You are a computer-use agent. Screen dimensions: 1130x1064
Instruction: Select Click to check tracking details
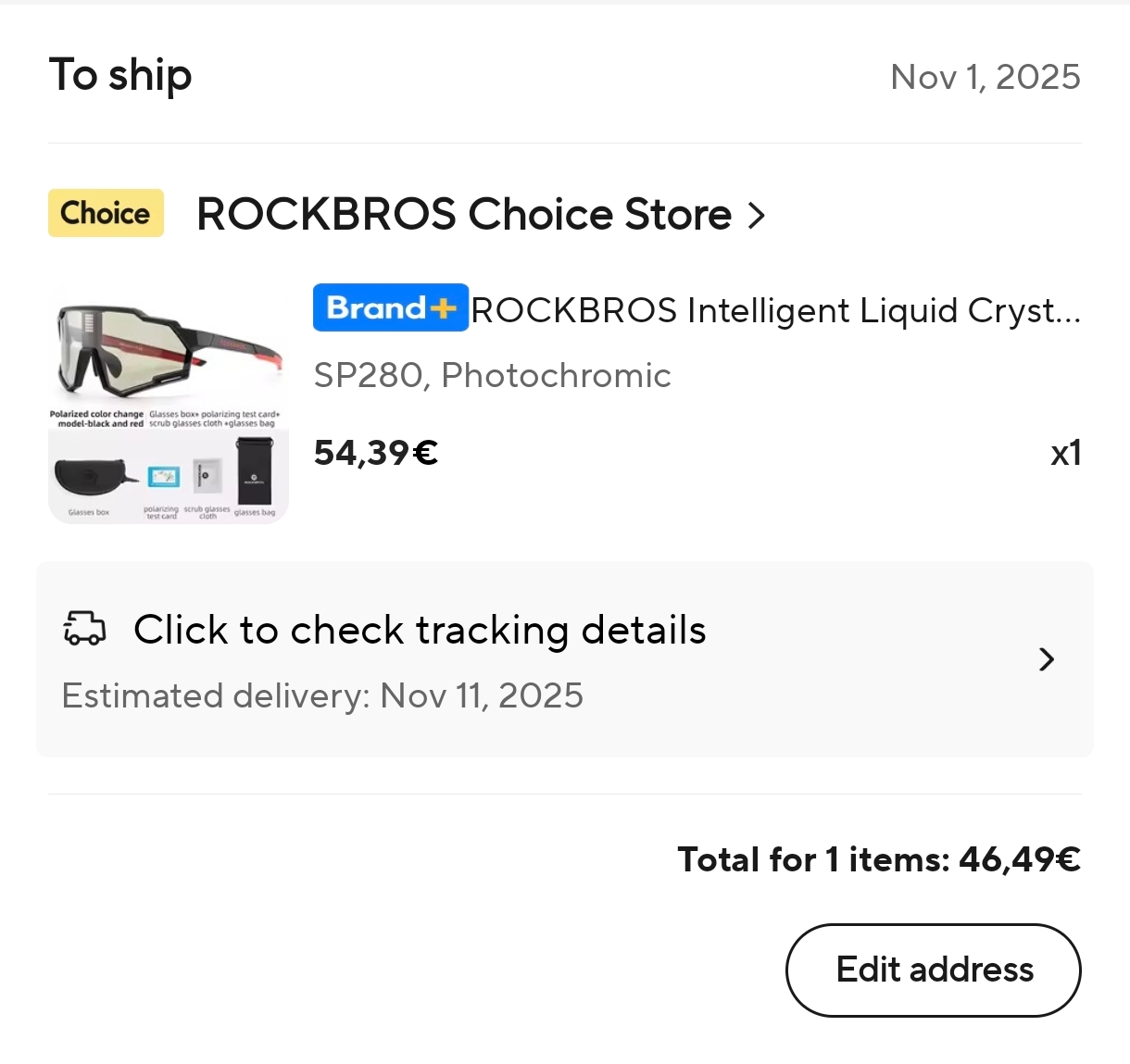pos(420,631)
